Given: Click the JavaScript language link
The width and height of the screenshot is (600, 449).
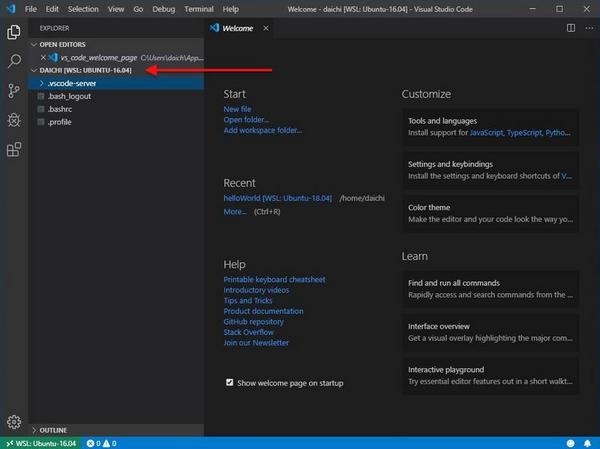Looking at the screenshot, I should coord(486,133).
